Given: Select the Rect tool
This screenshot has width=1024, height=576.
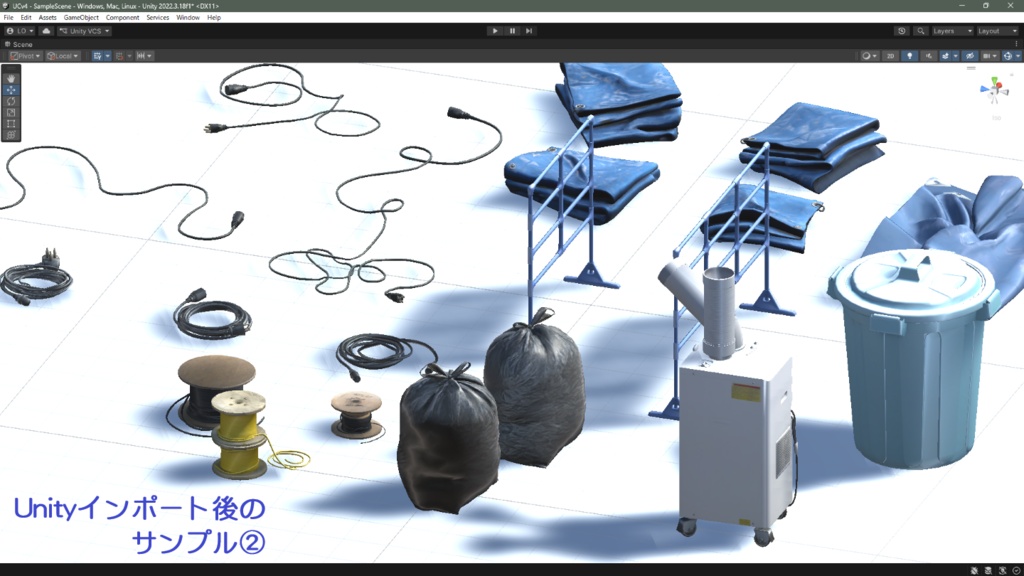Looking at the screenshot, I should click(x=11, y=123).
